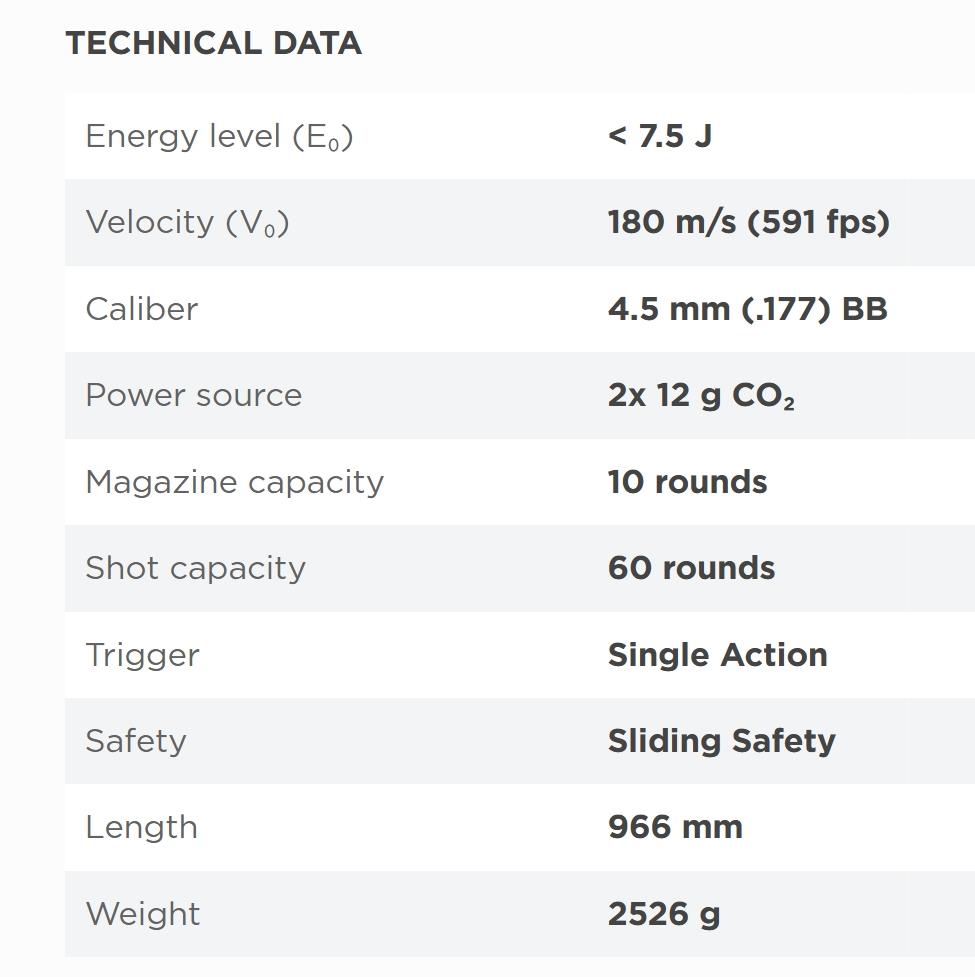Select the 2x 12 g CO₂ value
Screen dimensions: 975x977
700,396
